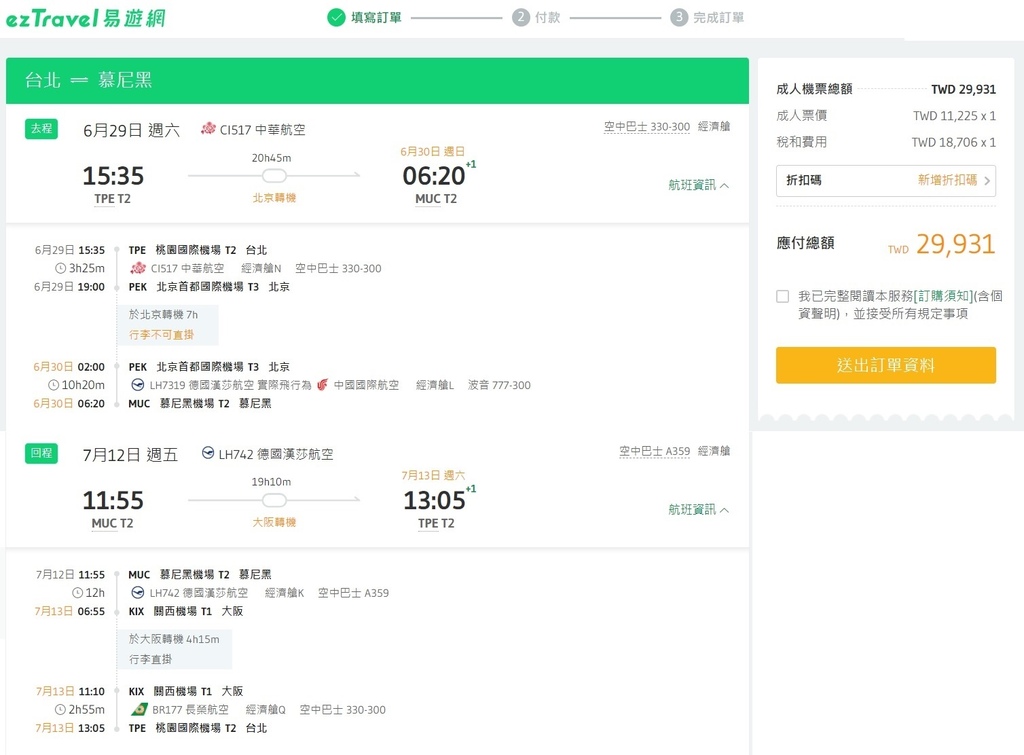Click the 空中巴士 330-300 aircraft link

[646, 127]
